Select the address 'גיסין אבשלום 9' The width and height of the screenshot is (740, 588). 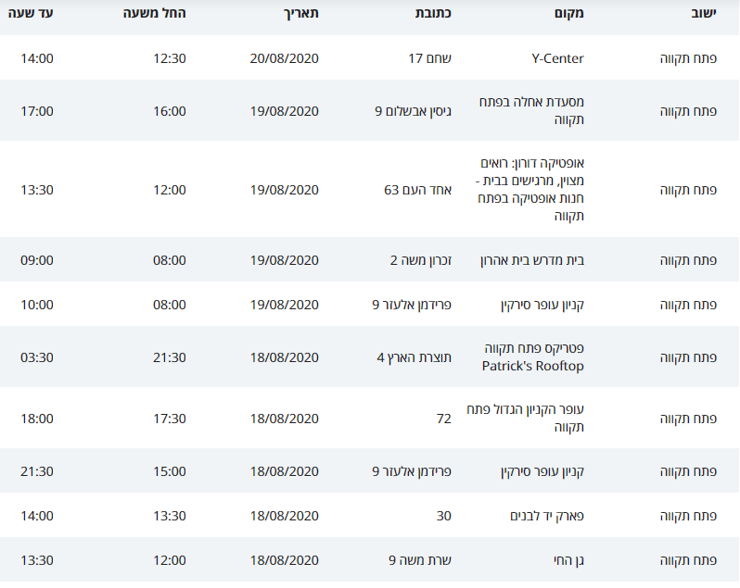coord(413,111)
